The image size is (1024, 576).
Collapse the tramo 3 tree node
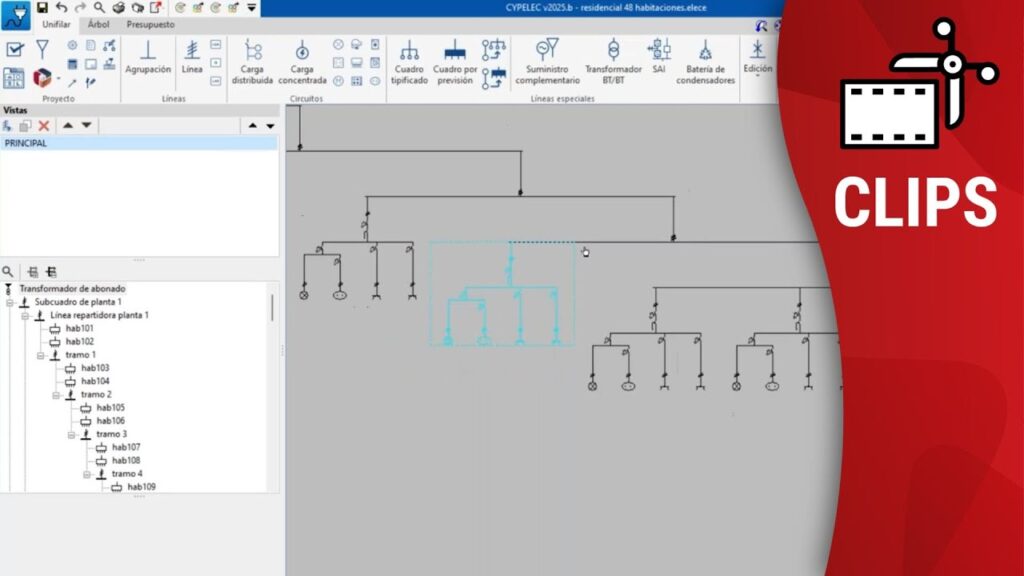point(72,434)
